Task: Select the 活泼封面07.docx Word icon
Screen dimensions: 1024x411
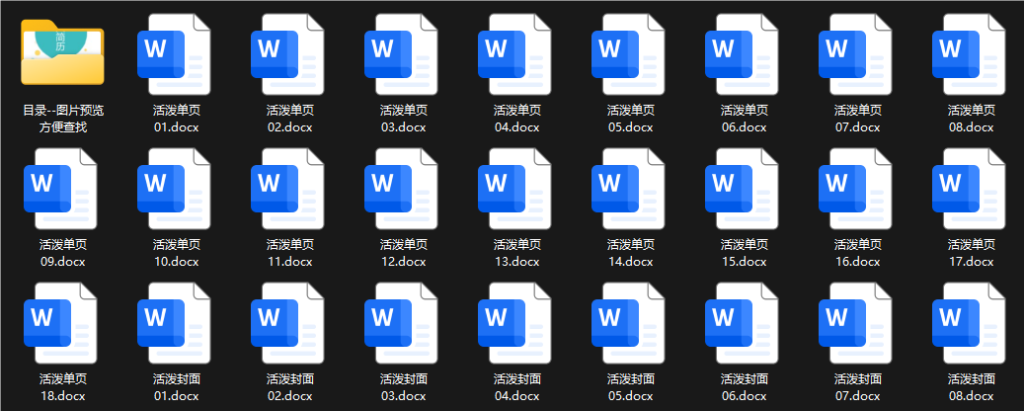Action: click(856, 323)
